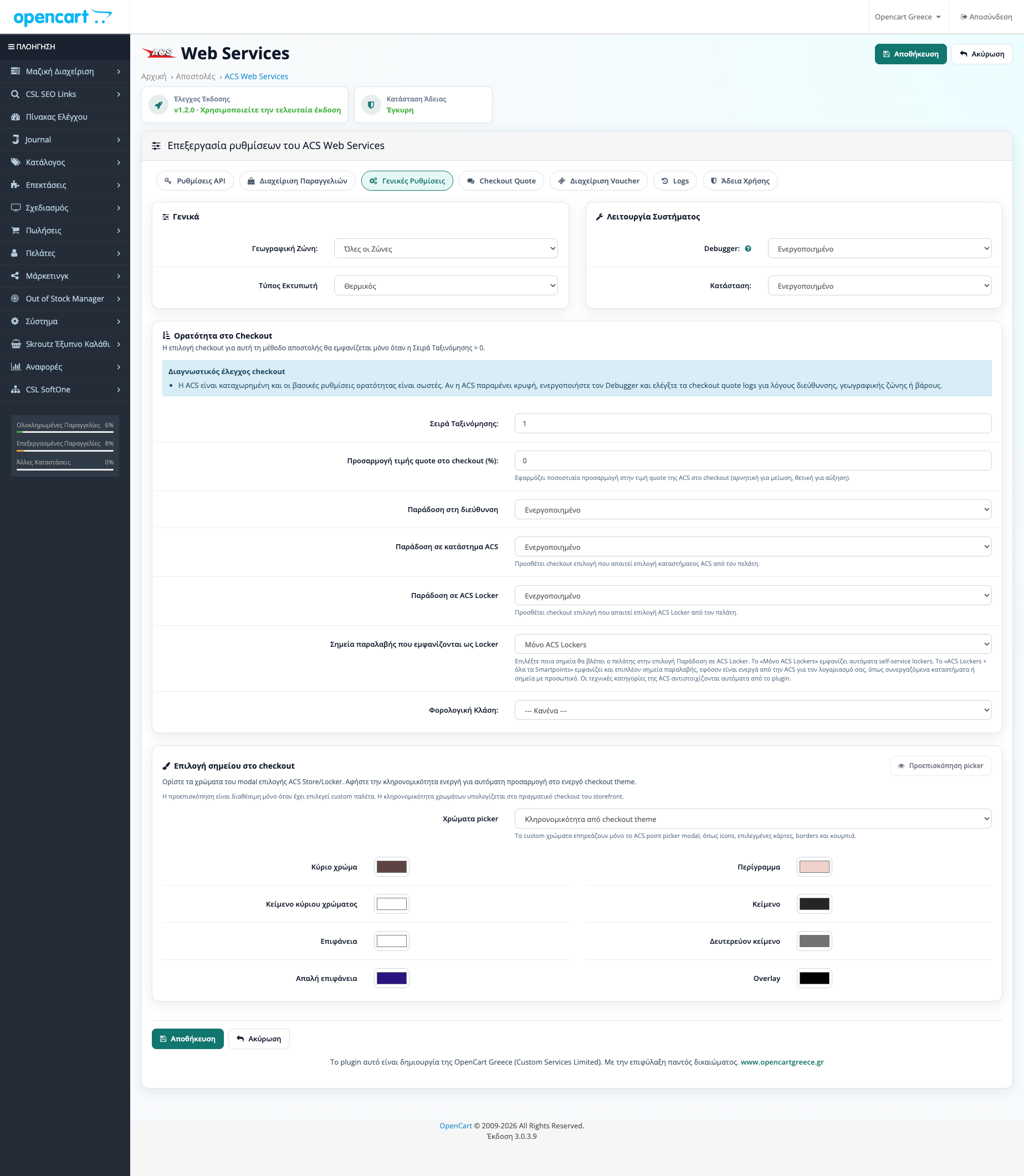Click the top Αποθήκευση save button

tap(910, 54)
